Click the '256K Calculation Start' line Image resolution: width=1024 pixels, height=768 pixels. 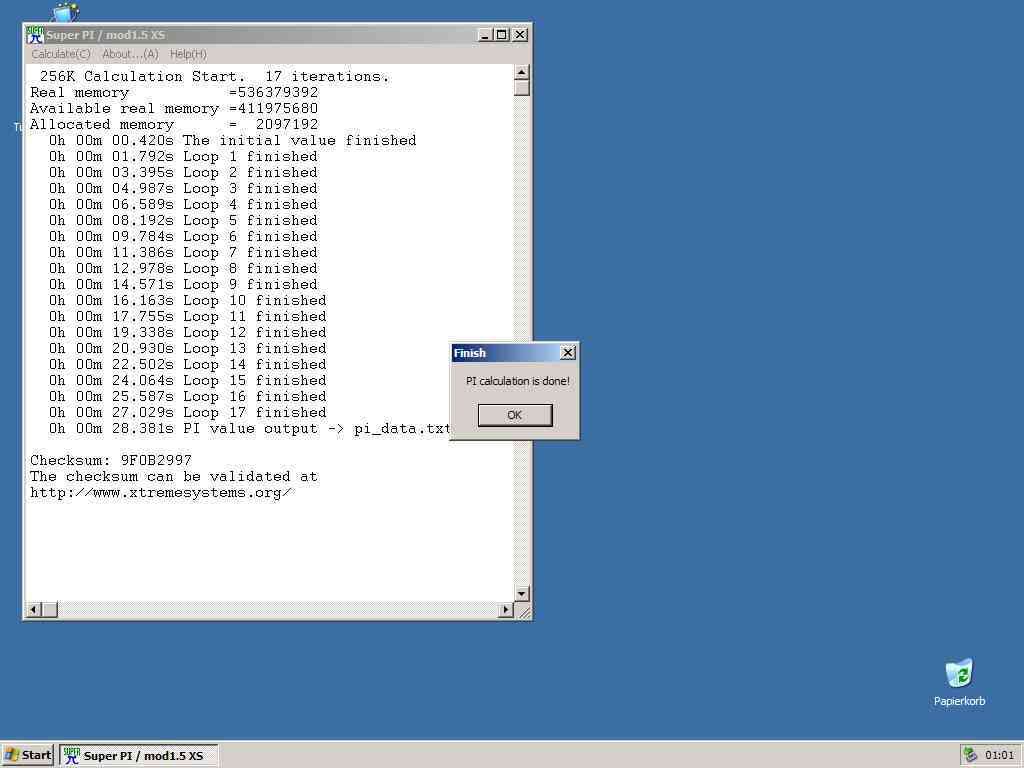[x=214, y=76]
